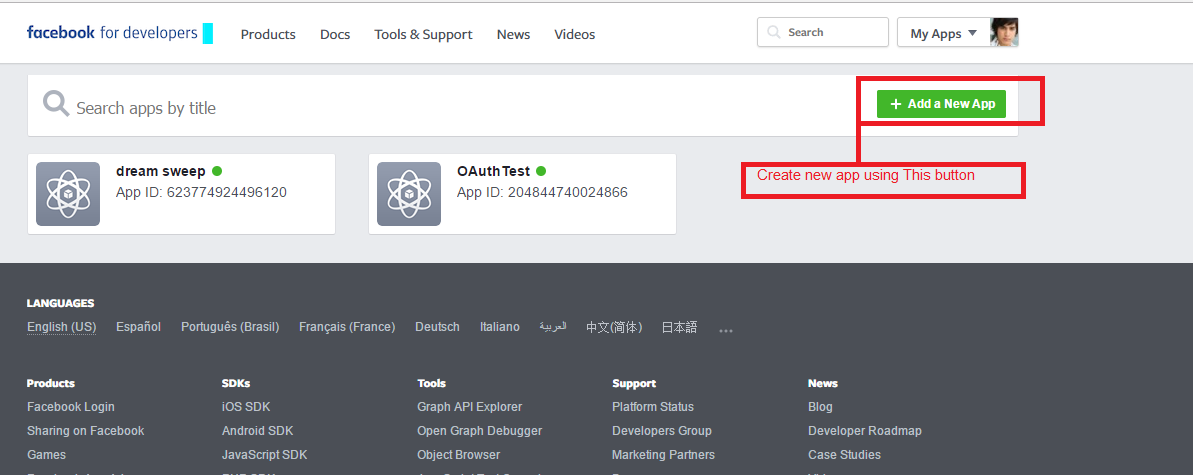Click the Tools footer heading
The height and width of the screenshot is (475, 1193).
click(431, 383)
